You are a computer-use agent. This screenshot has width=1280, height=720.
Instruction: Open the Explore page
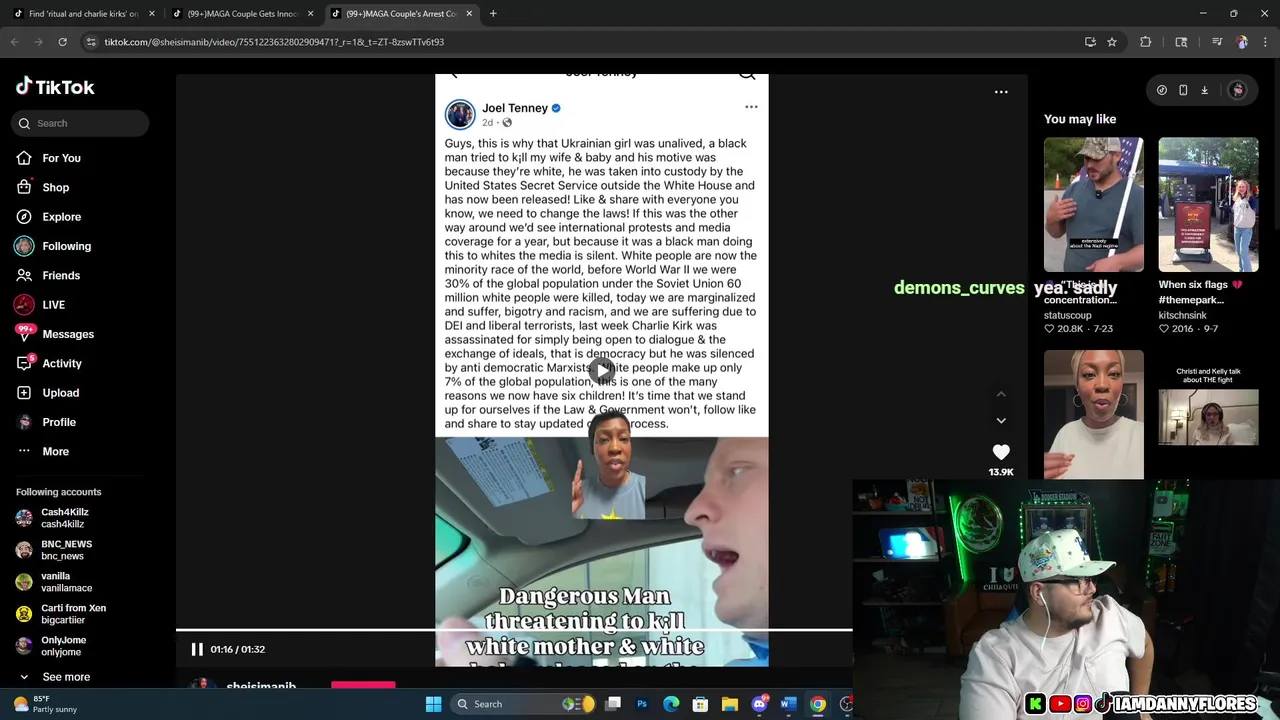point(61,217)
